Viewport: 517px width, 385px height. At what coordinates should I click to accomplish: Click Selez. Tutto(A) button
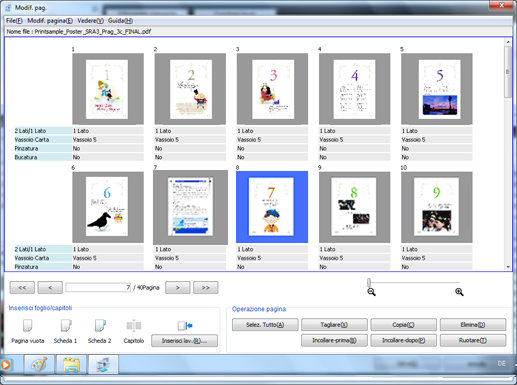pyautogui.click(x=265, y=325)
